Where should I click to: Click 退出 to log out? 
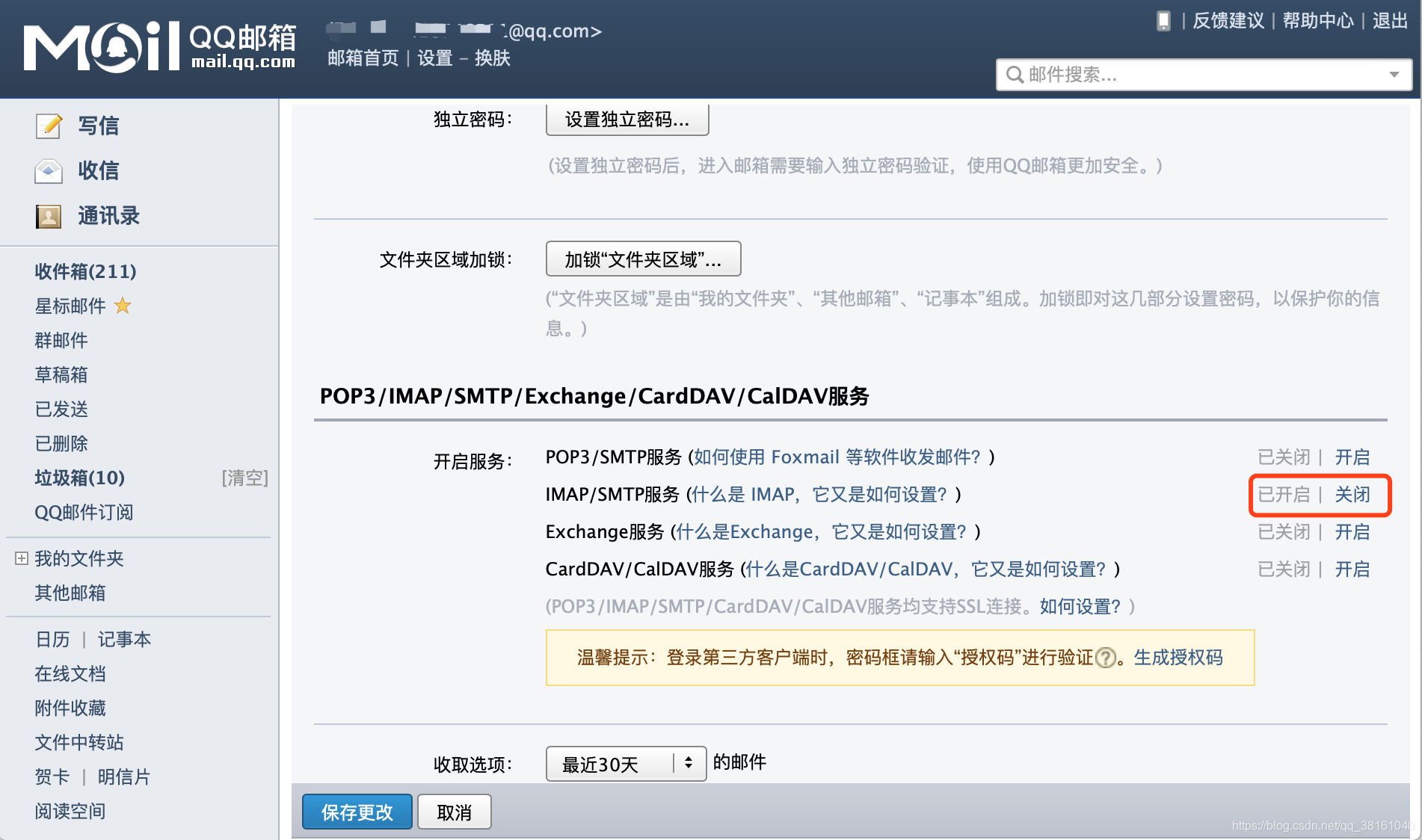click(1391, 21)
